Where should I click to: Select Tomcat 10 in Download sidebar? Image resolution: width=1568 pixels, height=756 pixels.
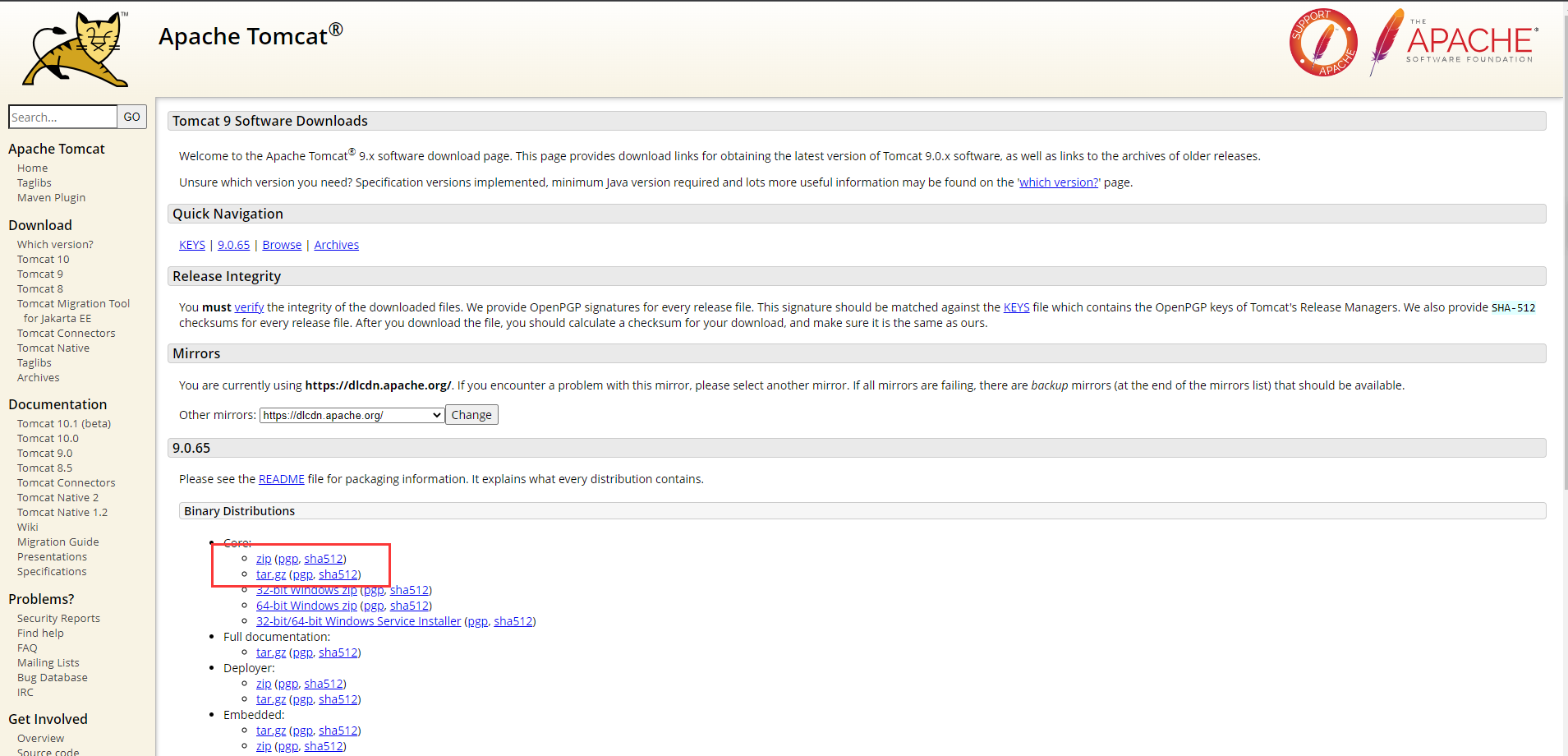44,260
